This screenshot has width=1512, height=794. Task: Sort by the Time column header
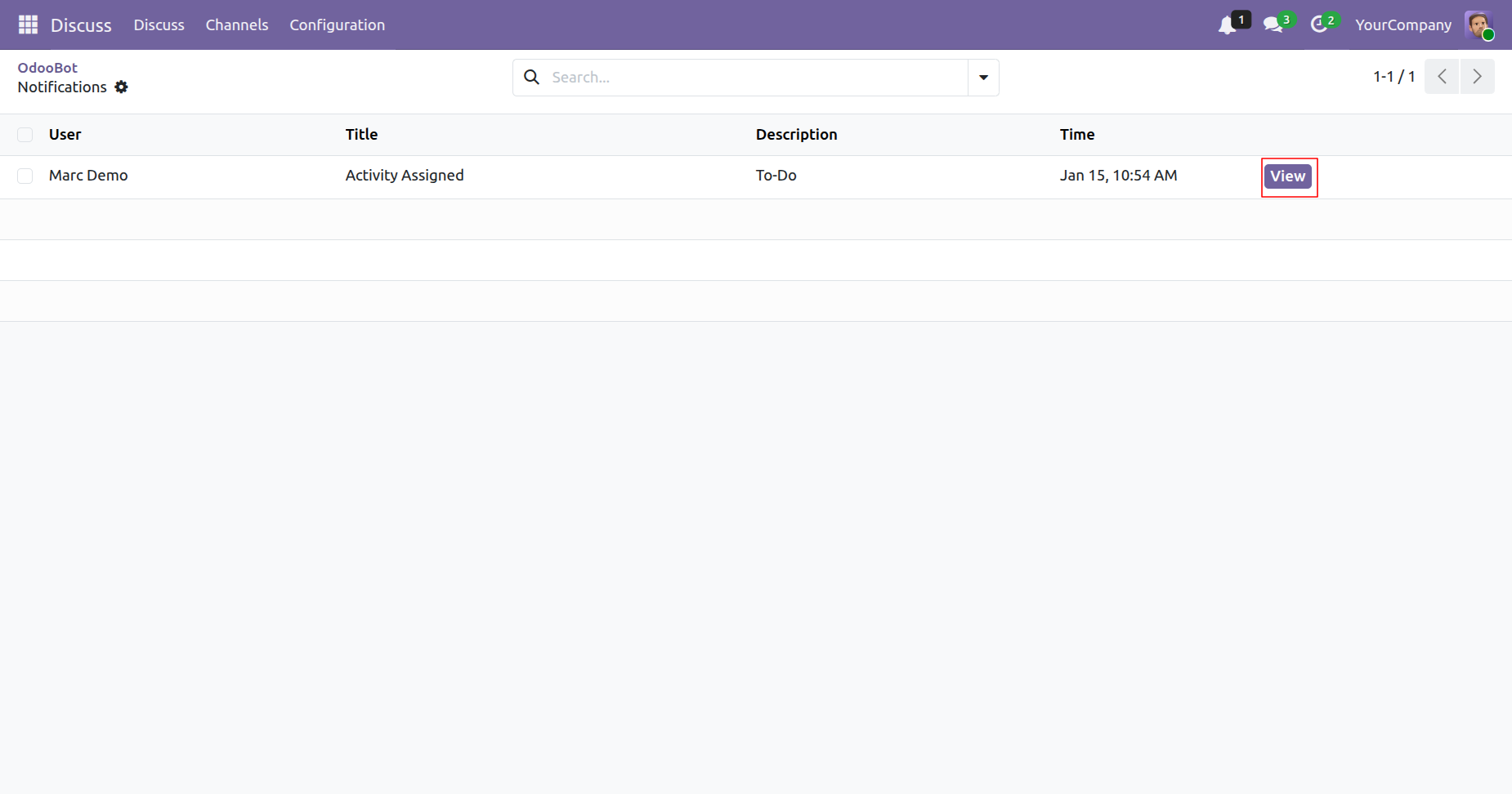tap(1076, 135)
